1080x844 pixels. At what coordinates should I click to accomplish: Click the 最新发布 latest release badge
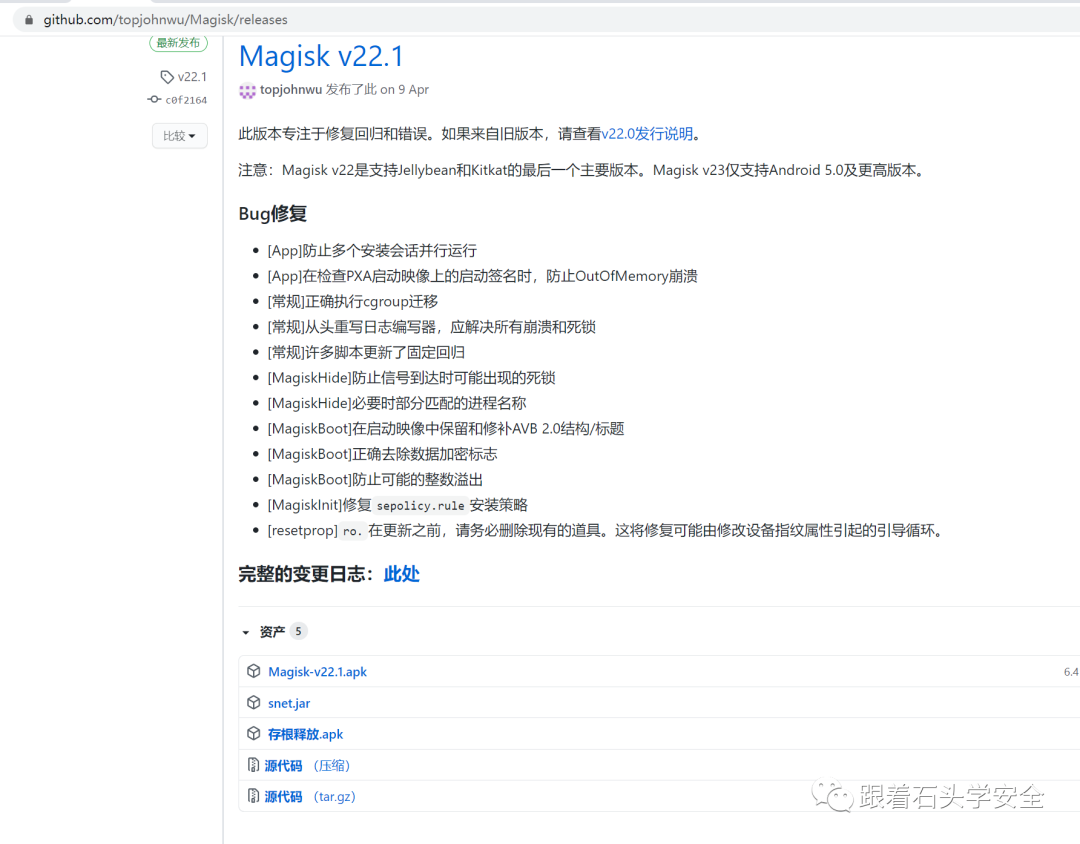(x=178, y=43)
